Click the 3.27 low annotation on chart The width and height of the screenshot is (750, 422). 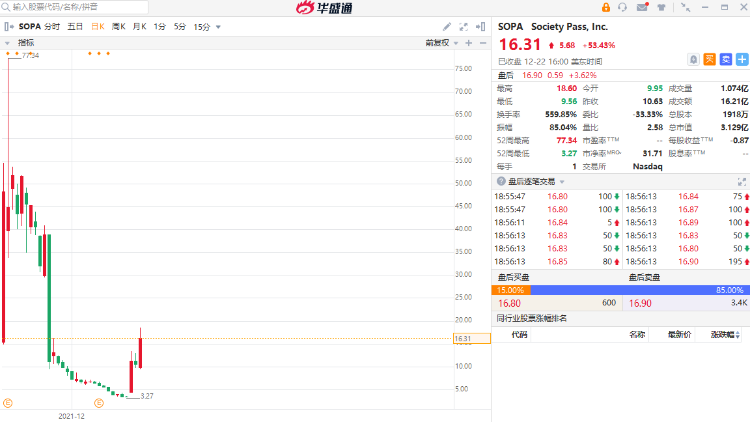pos(147,396)
